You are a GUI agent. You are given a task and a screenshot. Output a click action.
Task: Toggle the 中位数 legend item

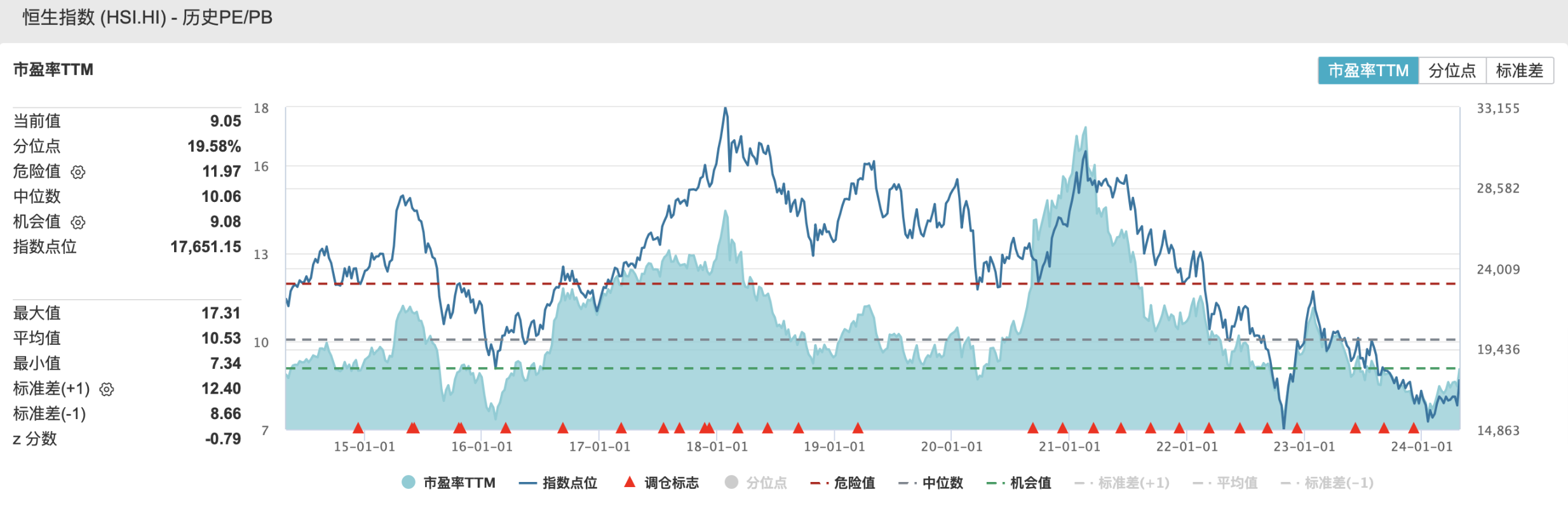click(x=942, y=483)
